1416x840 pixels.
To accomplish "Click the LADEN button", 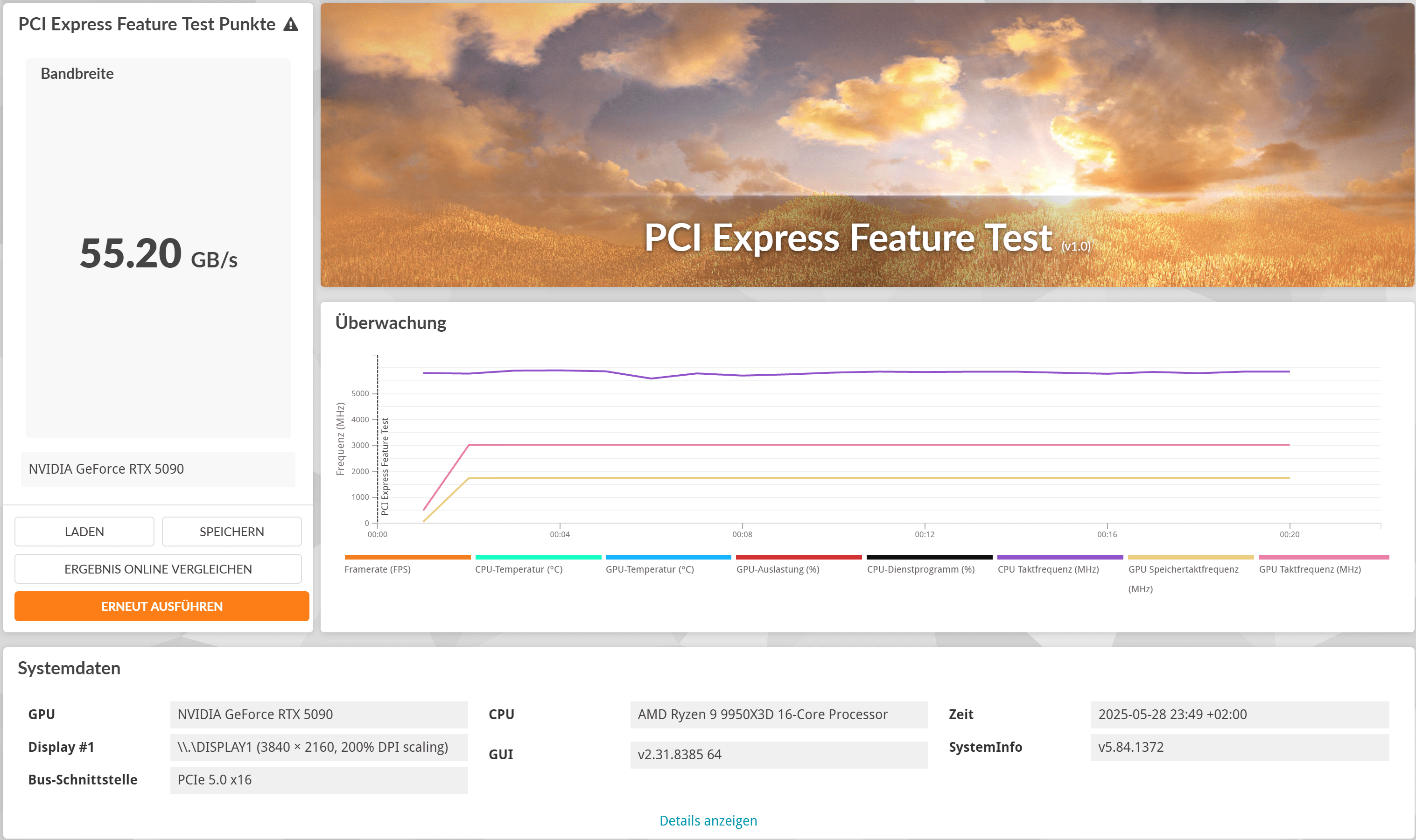I will [84, 532].
